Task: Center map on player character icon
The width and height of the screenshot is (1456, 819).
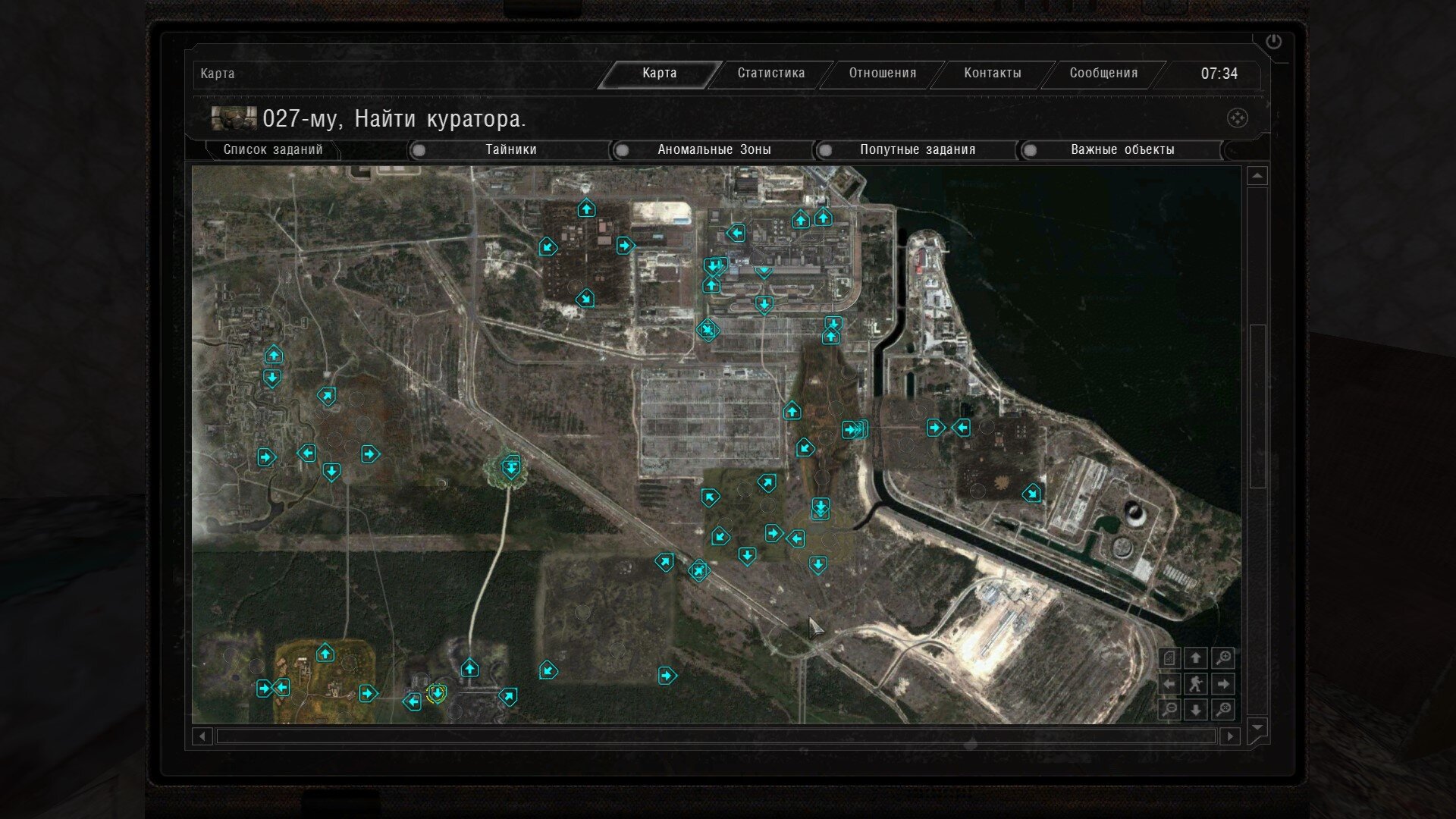Action: [x=1196, y=684]
